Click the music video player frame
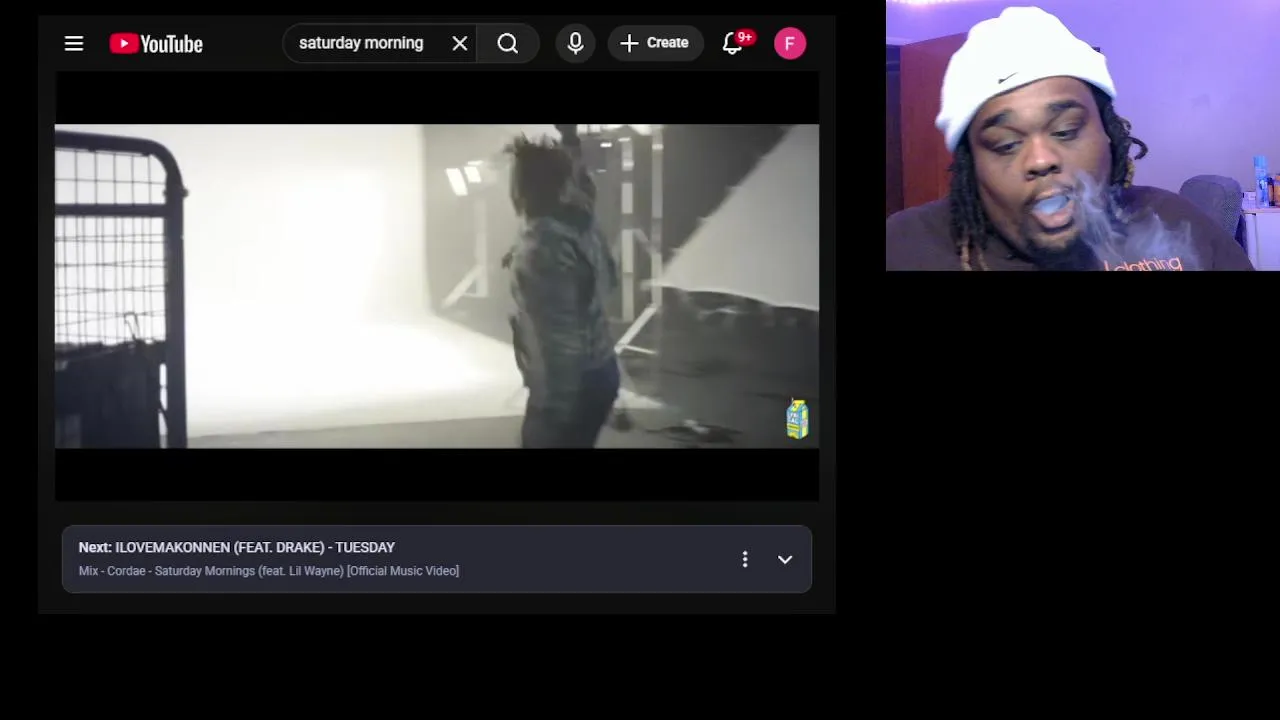The height and width of the screenshot is (720, 1280). 437,287
